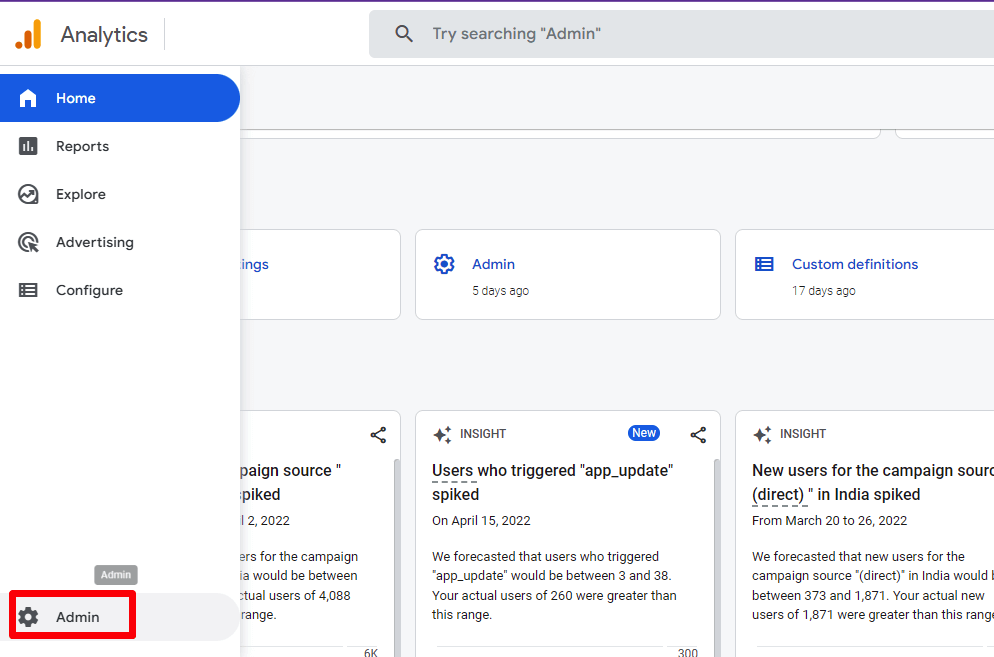Viewport: 994px width, 657px height.
Task: Click the Analytics title text
Action: [x=104, y=35]
